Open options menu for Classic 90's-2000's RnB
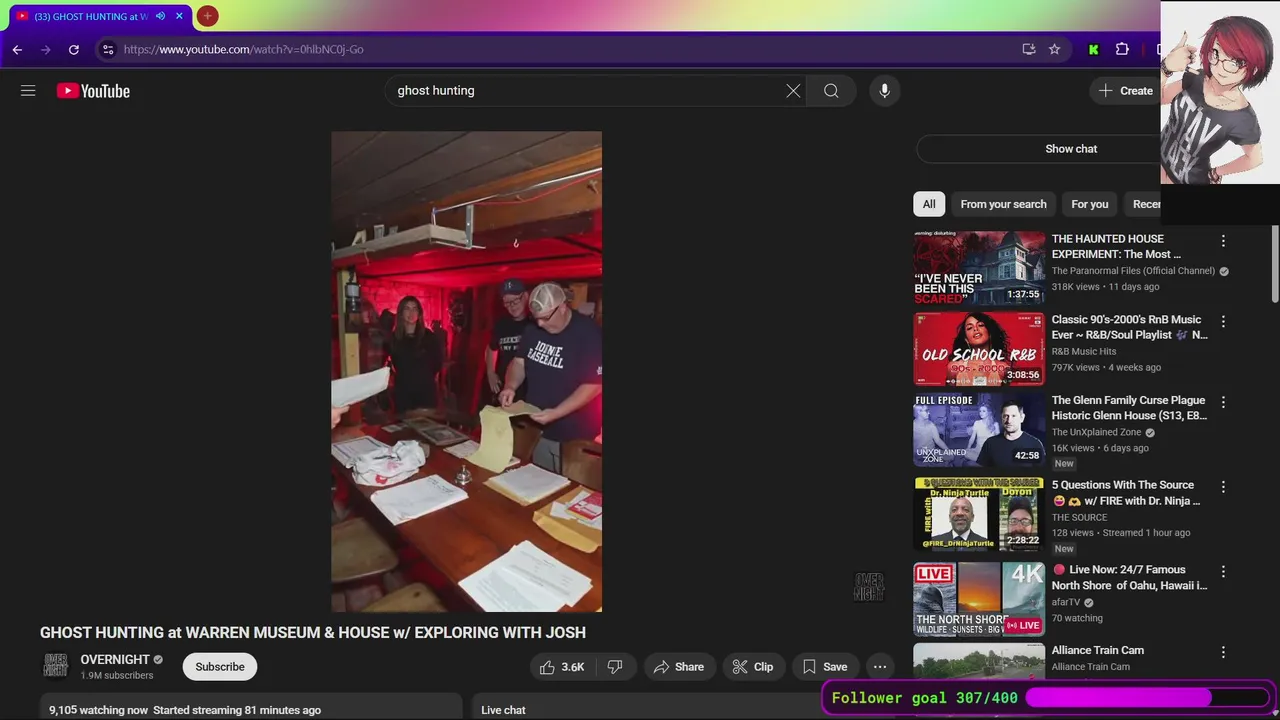 click(1223, 322)
